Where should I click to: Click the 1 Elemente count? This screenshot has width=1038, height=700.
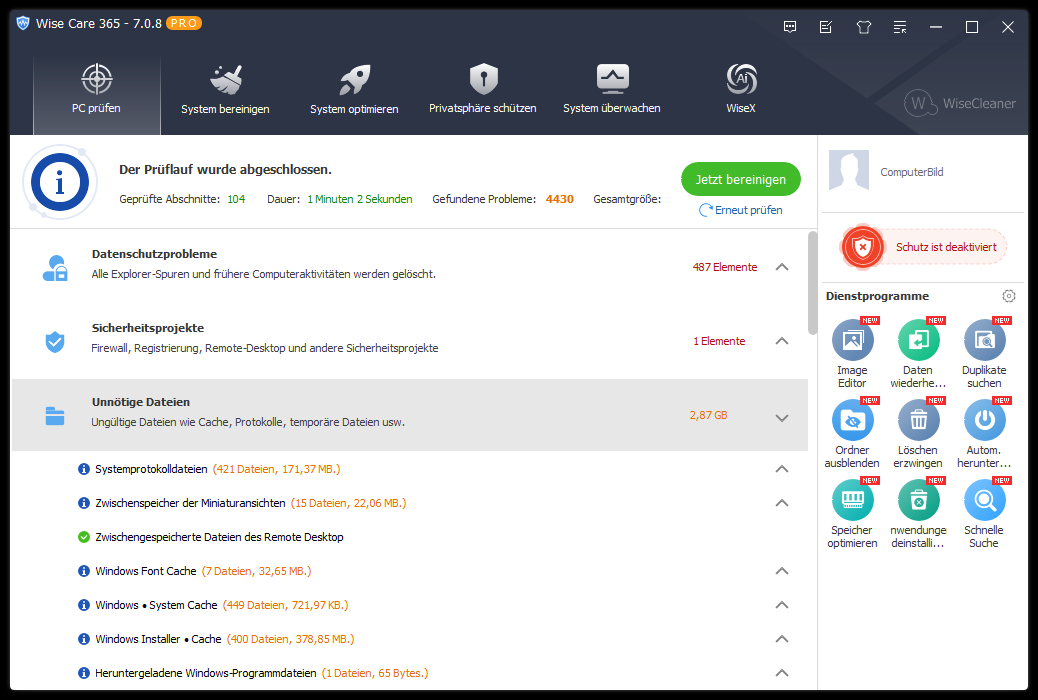pos(719,341)
